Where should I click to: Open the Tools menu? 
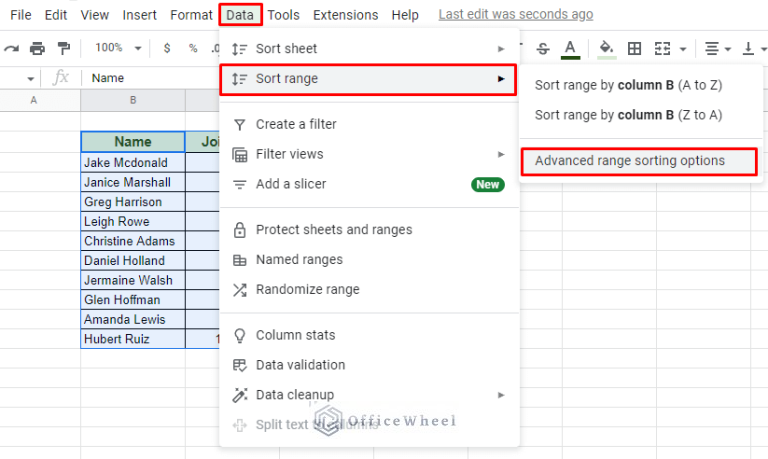pyautogui.click(x=284, y=15)
